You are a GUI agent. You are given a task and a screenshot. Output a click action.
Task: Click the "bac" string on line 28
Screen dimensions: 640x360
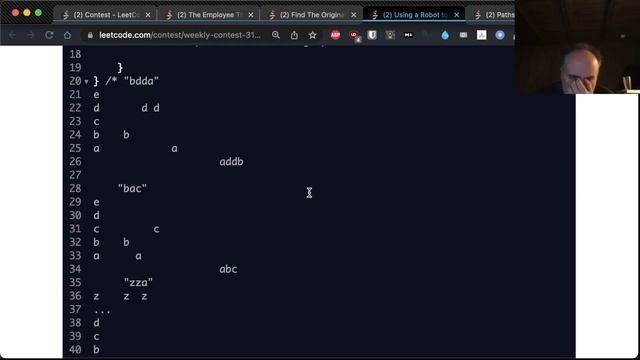pos(132,188)
